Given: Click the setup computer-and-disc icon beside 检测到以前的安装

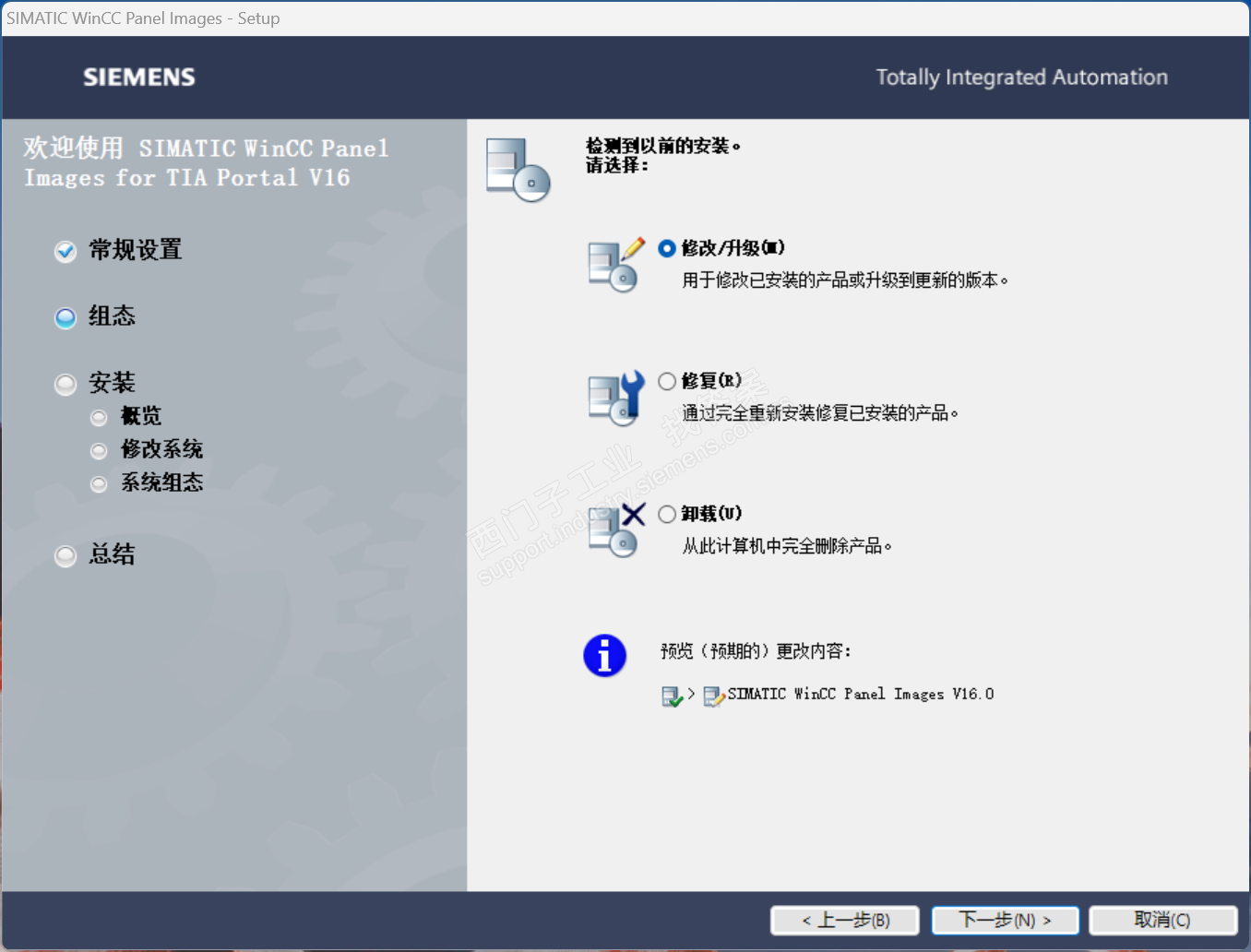Looking at the screenshot, I should click(x=518, y=170).
